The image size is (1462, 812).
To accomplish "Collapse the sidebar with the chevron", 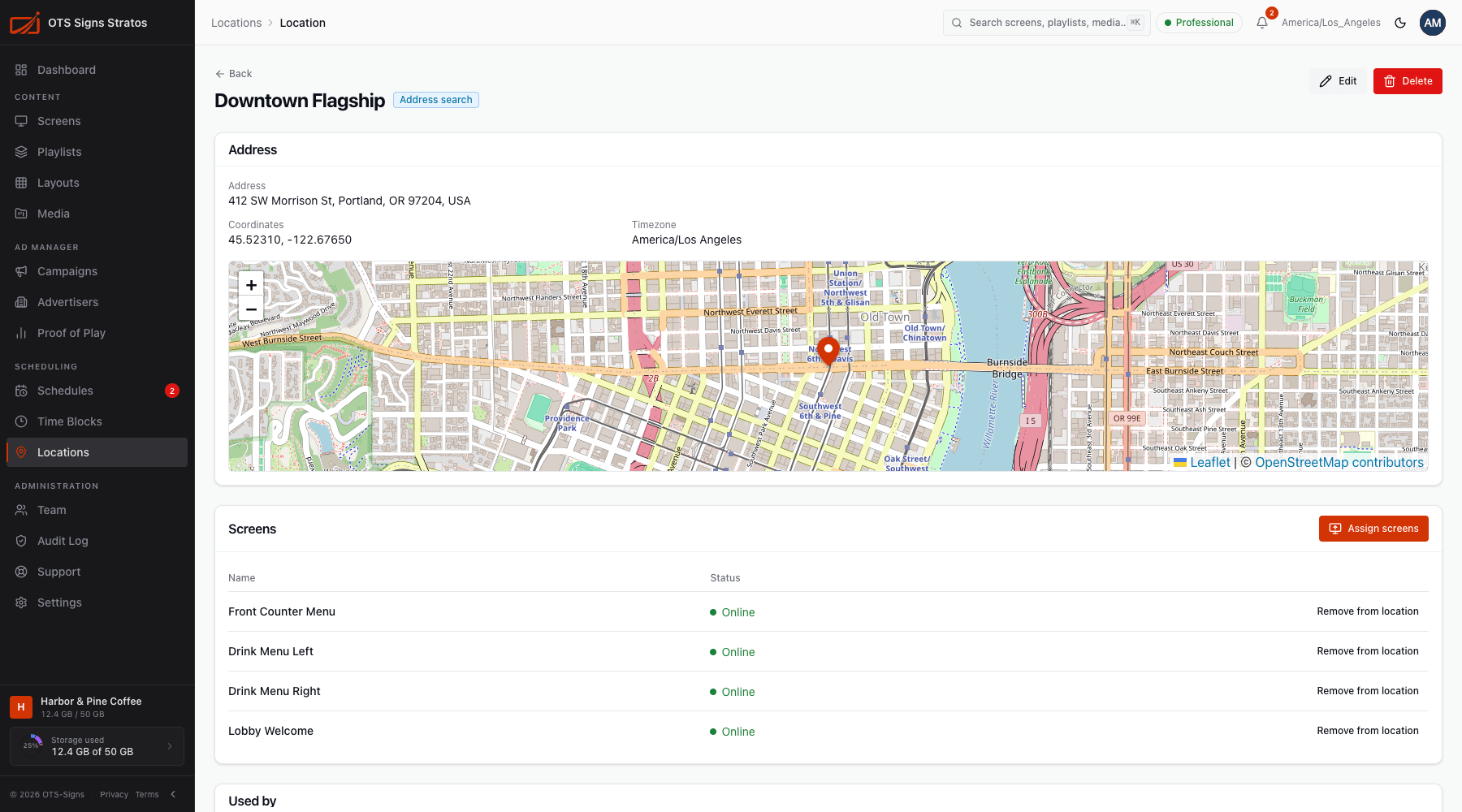I will [173, 794].
